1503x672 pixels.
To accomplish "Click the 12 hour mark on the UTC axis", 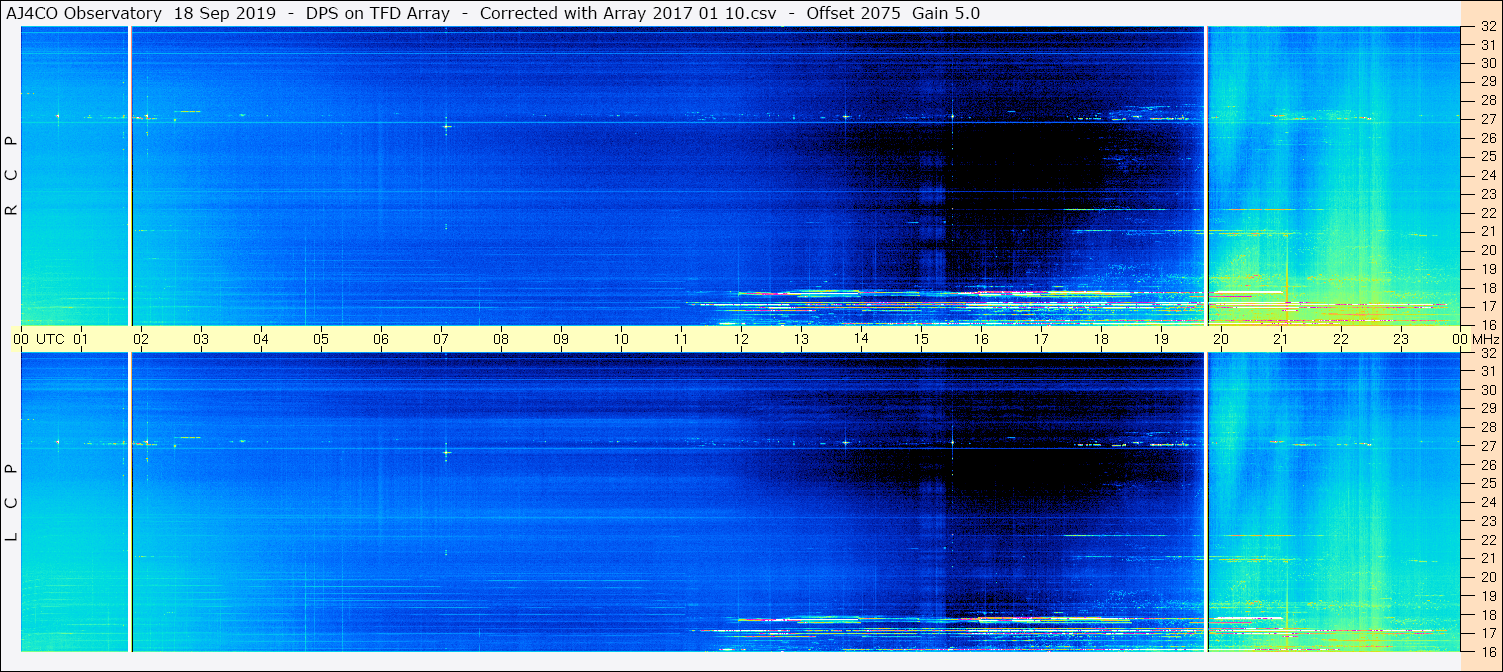I will [741, 339].
